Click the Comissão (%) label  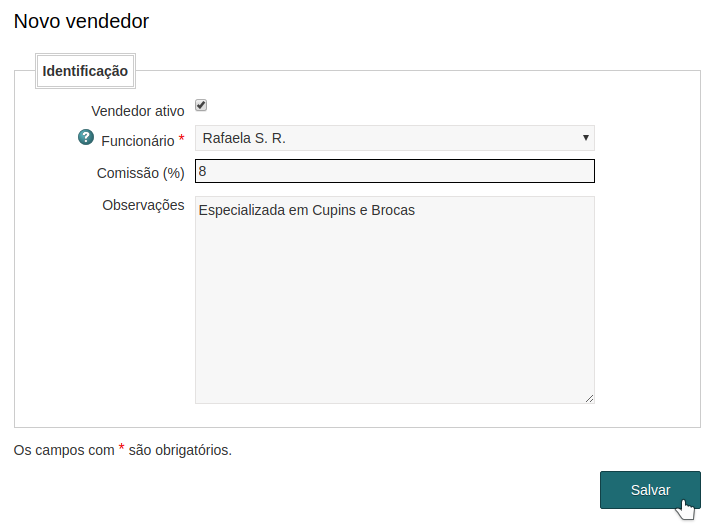140,173
